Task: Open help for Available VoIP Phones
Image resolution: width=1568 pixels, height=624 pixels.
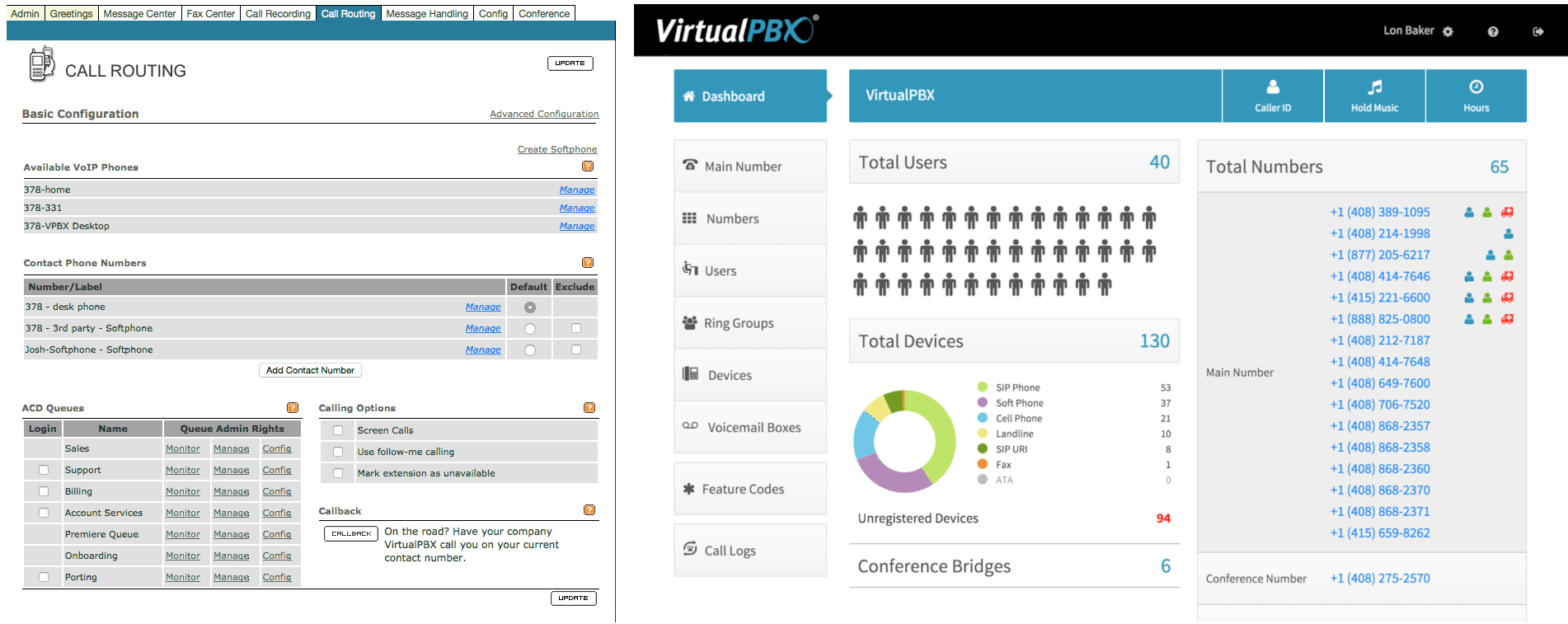Action: click(588, 167)
